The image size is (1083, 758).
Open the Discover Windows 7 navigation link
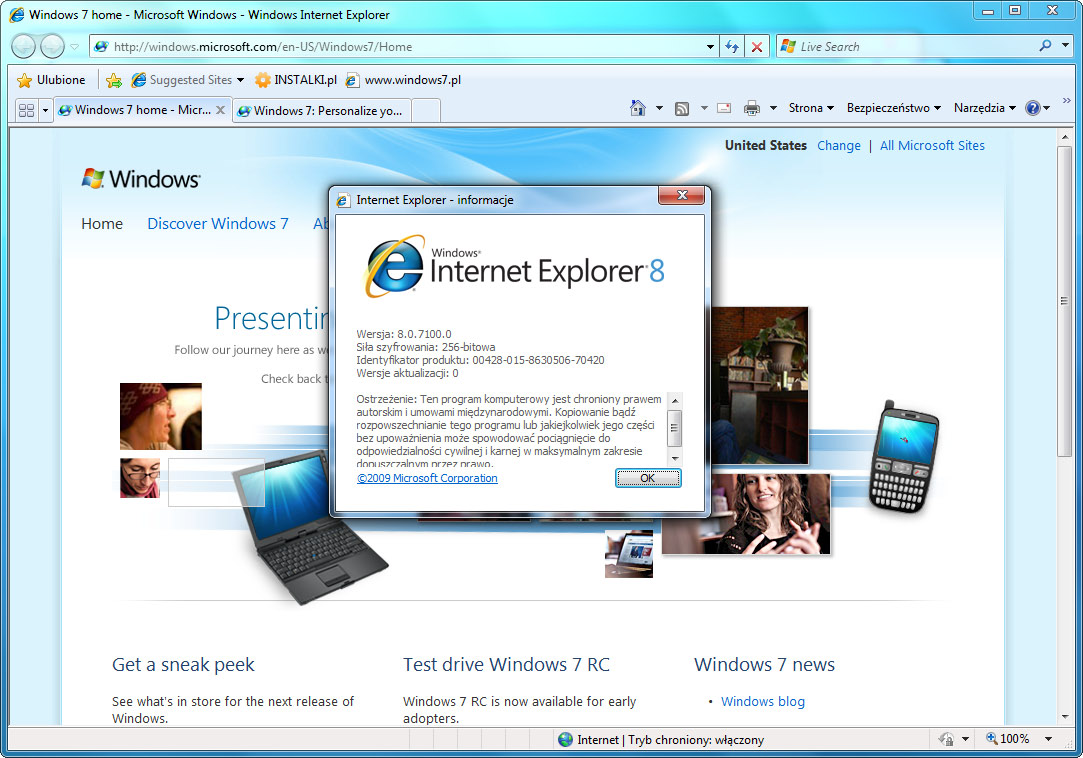(x=218, y=224)
